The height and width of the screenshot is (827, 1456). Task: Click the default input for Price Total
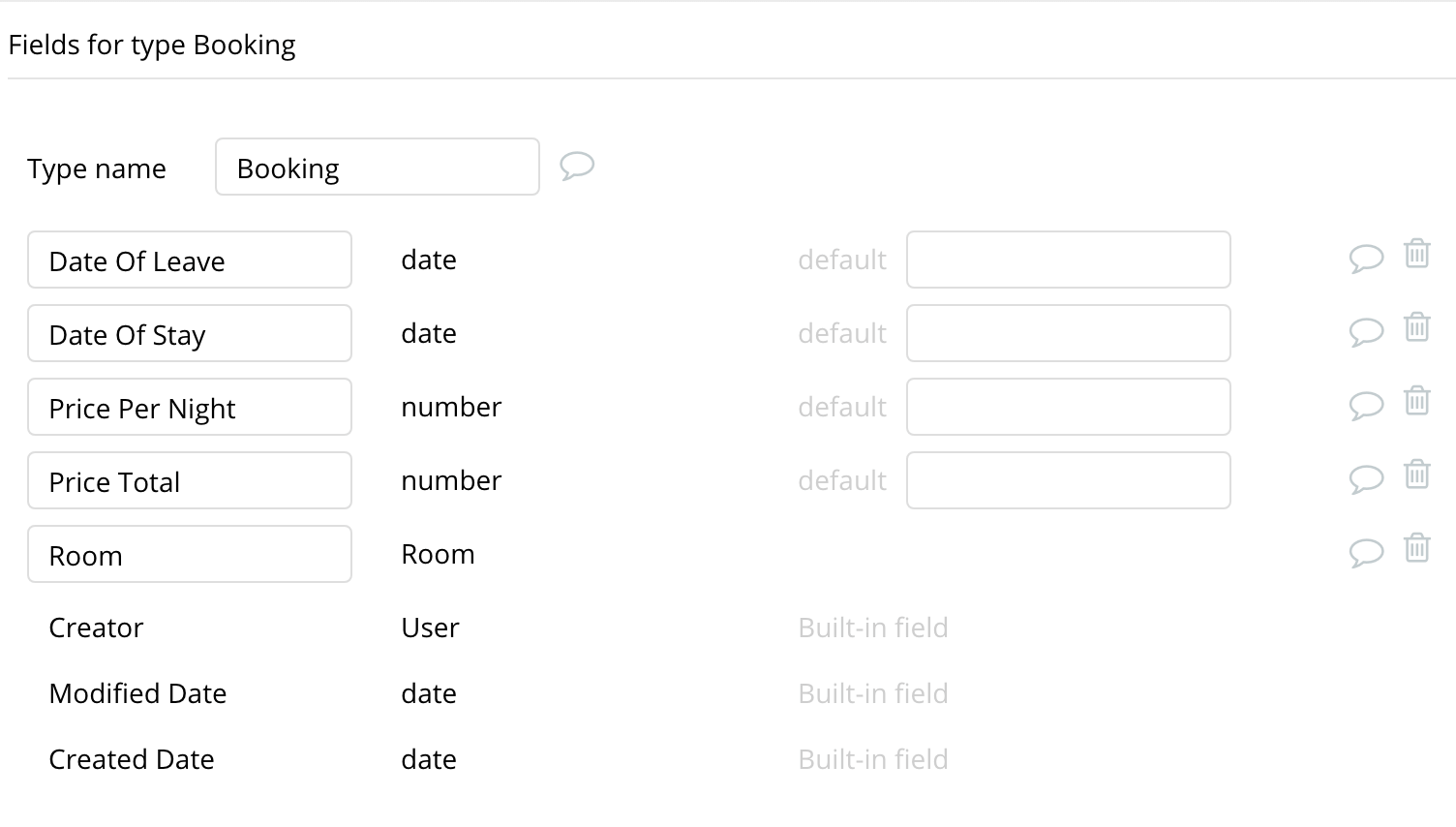pyautogui.click(x=1068, y=479)
